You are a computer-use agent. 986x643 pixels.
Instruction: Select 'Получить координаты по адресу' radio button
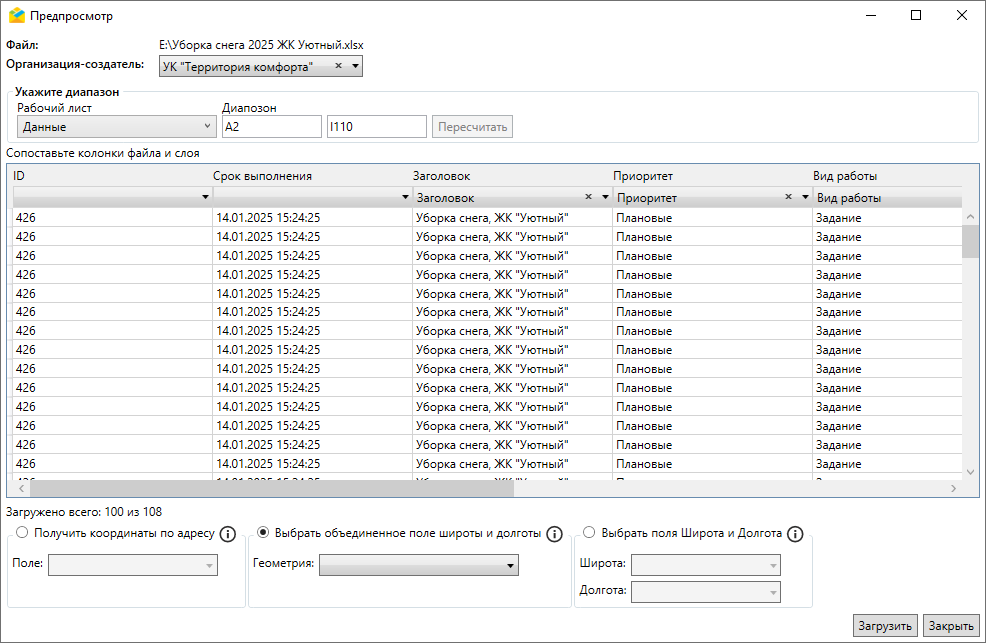tap(23, 533)
